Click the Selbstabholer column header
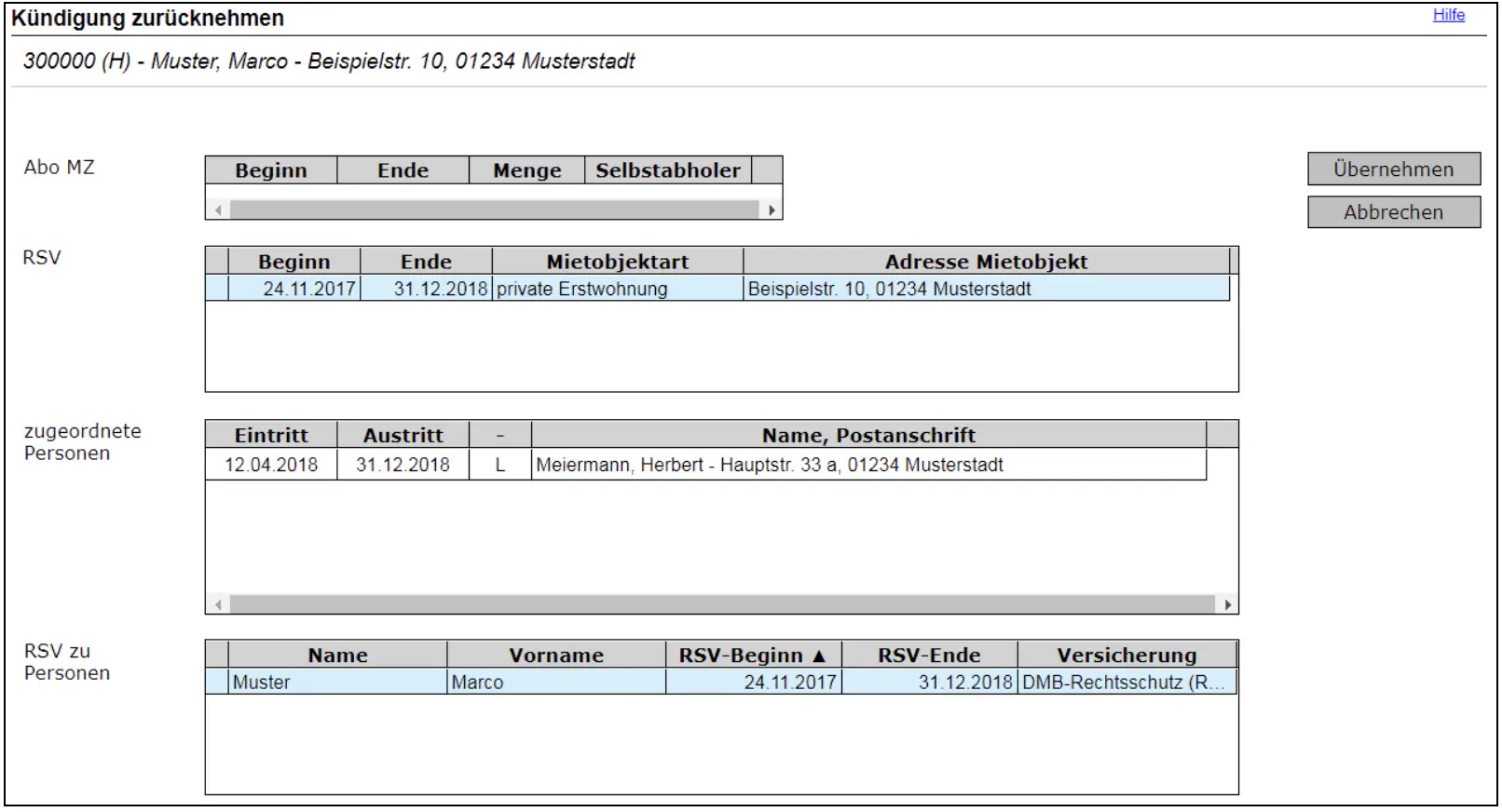Screen dimensions: 1502x812 tap(667, 170)
